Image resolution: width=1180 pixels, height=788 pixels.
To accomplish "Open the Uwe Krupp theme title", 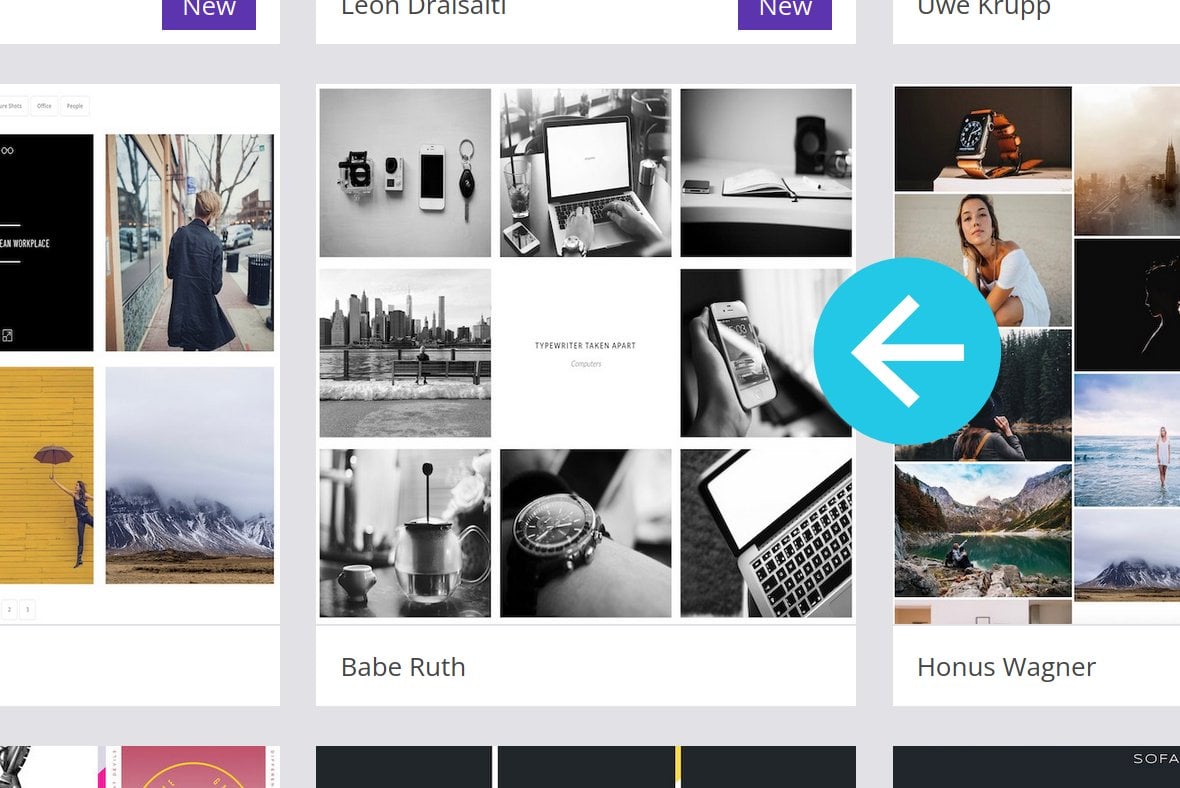I will point(984,8).
